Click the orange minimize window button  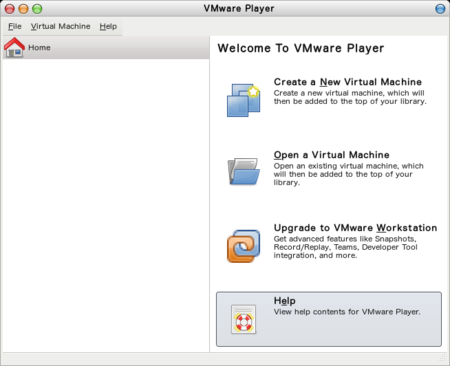point(23,9)
